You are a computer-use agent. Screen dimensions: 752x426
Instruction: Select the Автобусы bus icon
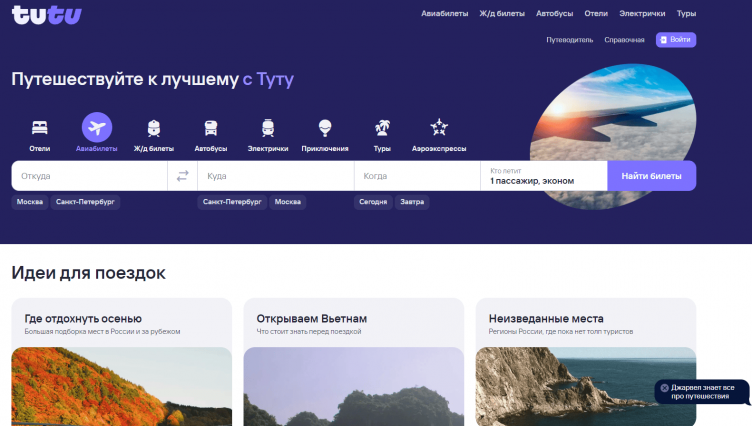211,128
